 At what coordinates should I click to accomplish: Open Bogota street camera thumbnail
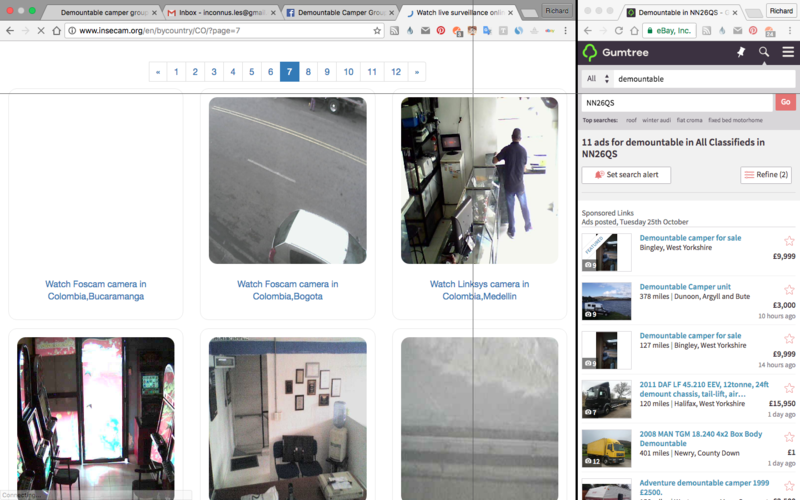pos(288,181)
